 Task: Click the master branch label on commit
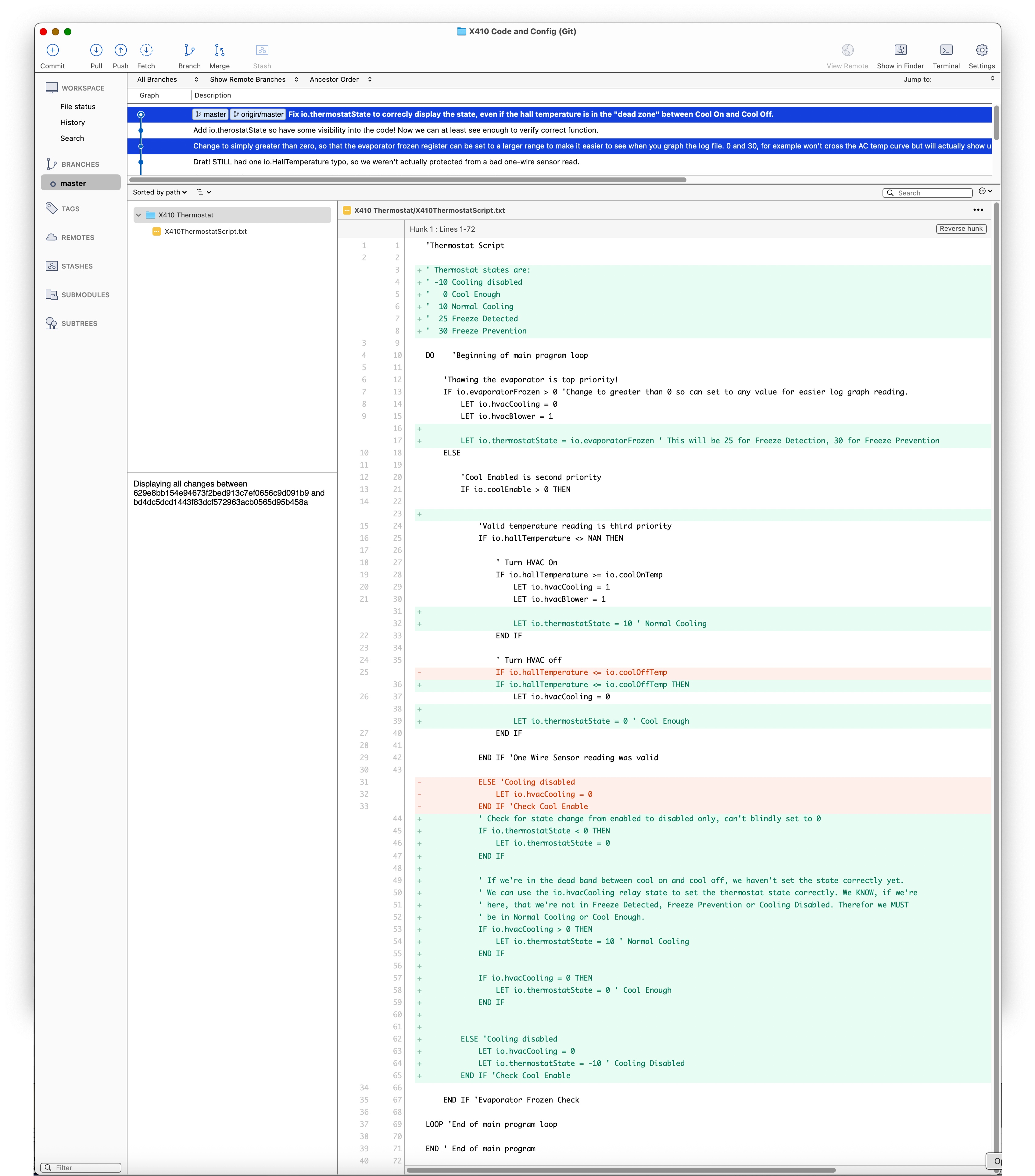[210, 114]
